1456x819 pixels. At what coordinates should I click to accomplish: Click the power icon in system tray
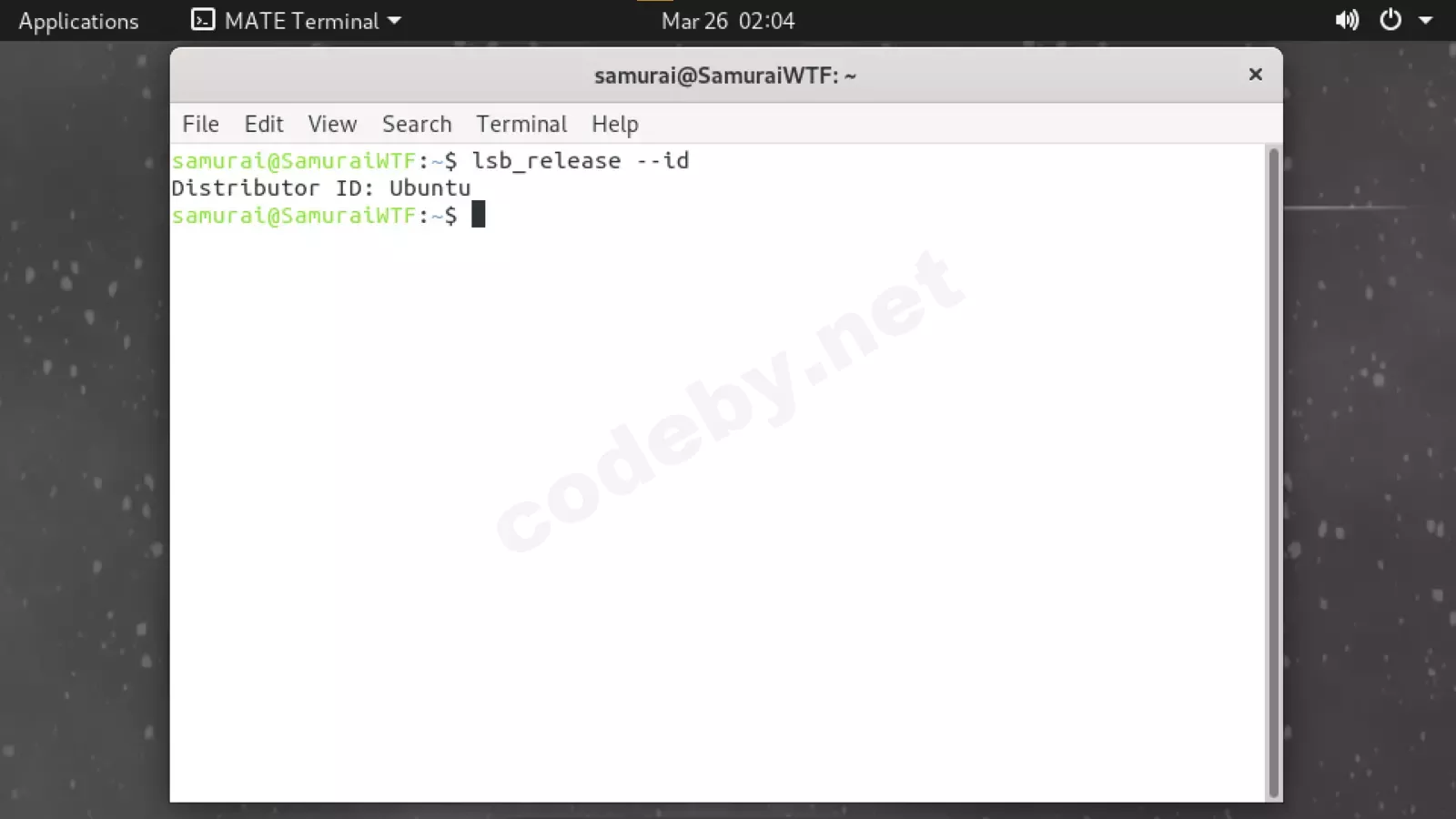coord(1390,20)
